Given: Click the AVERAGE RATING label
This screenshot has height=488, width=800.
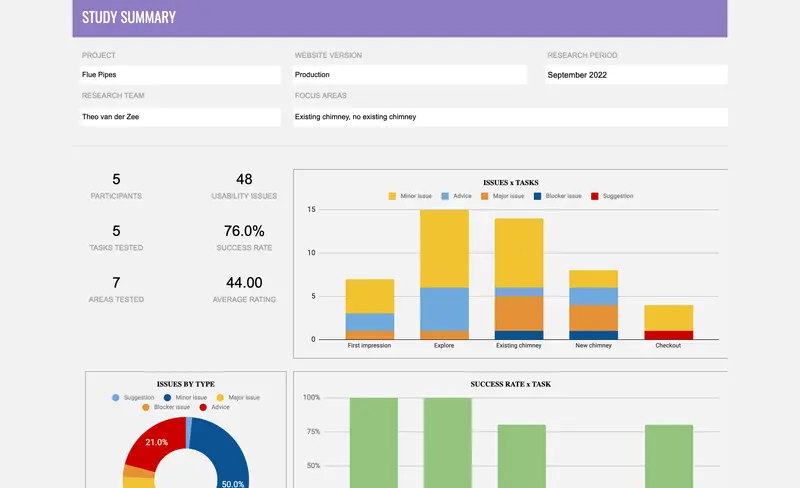Looking at the screenshot, I should coord(244,300).
